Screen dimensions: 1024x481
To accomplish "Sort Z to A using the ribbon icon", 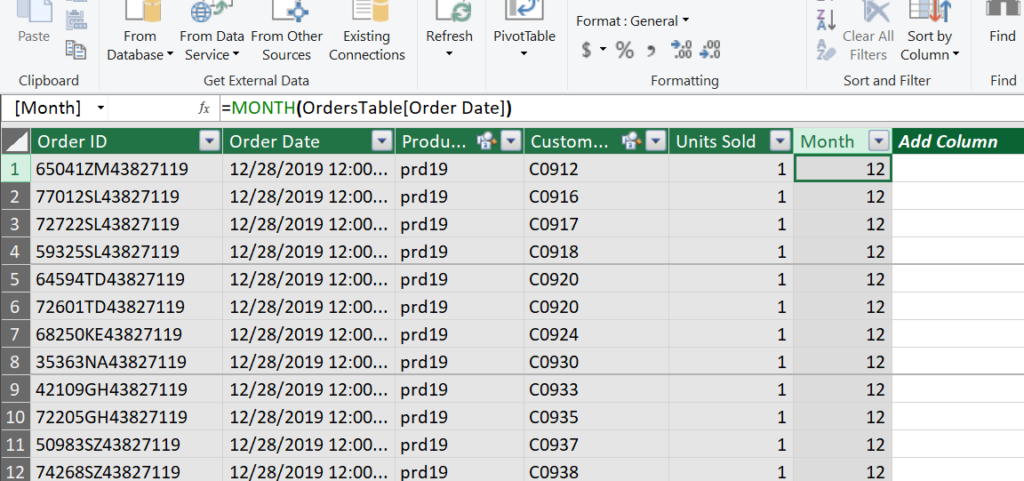I will tap(826, 20).
